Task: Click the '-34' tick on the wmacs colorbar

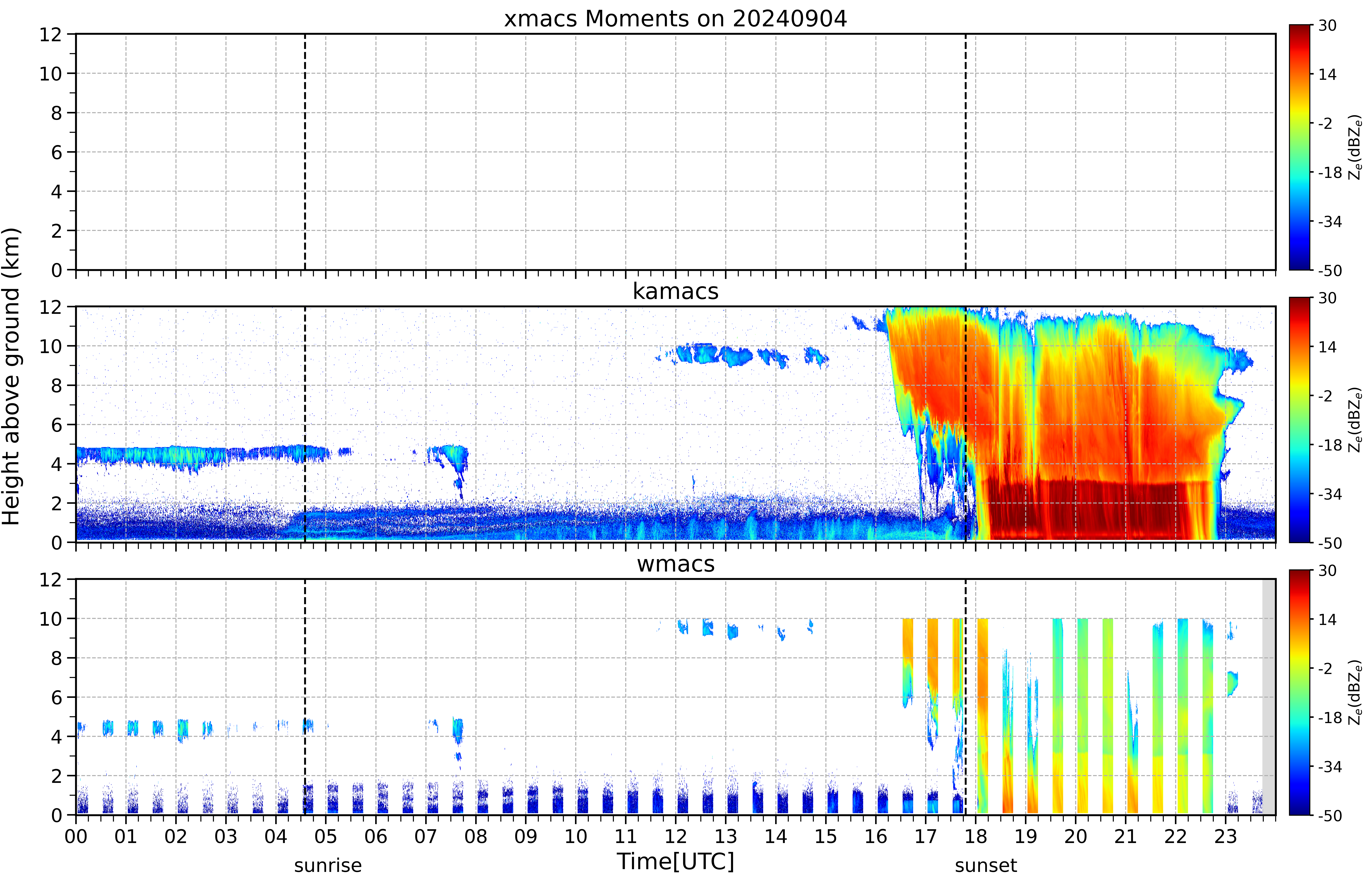Action: (x=1330, y=767)
